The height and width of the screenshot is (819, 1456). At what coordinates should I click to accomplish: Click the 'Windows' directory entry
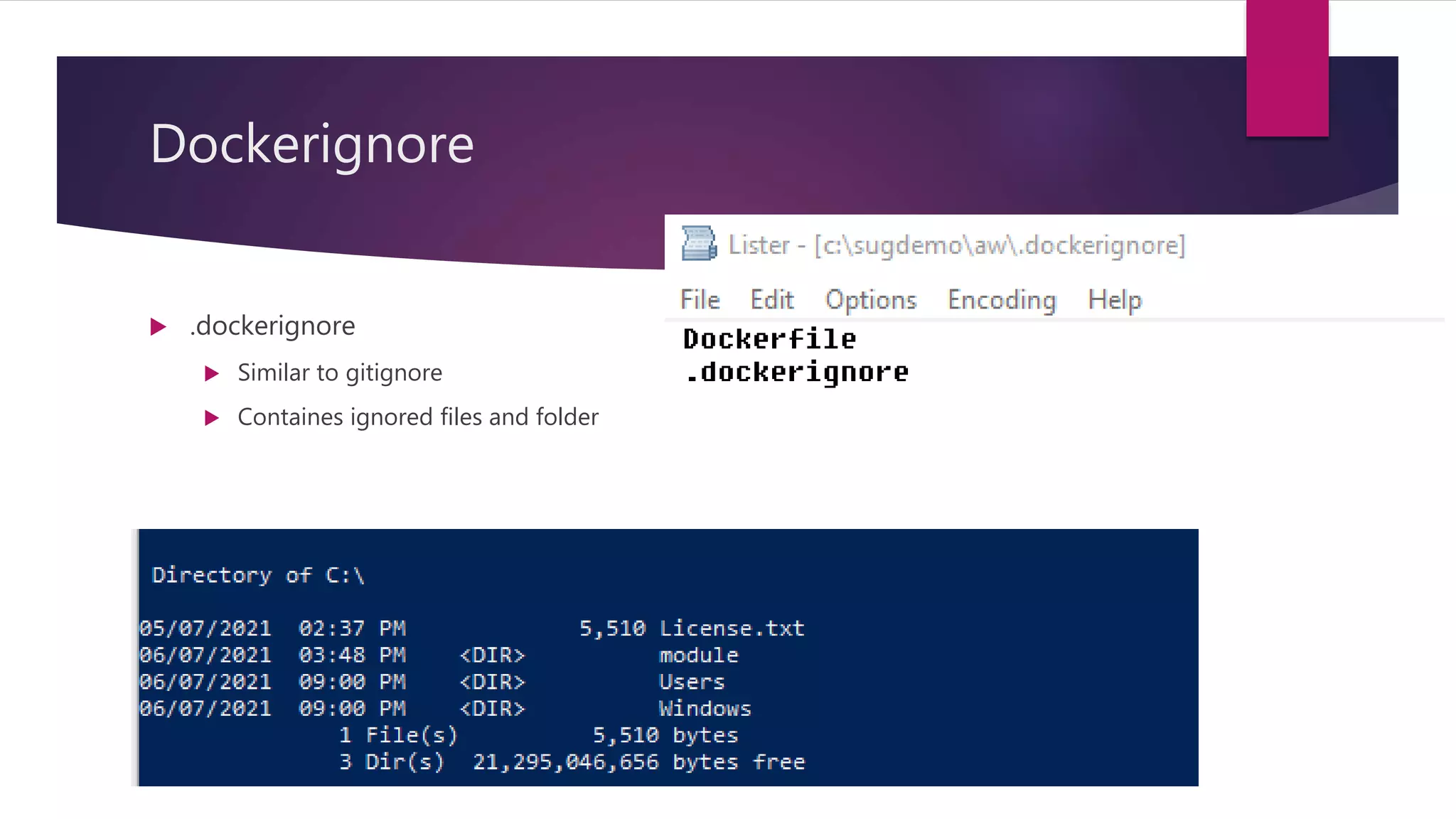click(x=705, y=709)
